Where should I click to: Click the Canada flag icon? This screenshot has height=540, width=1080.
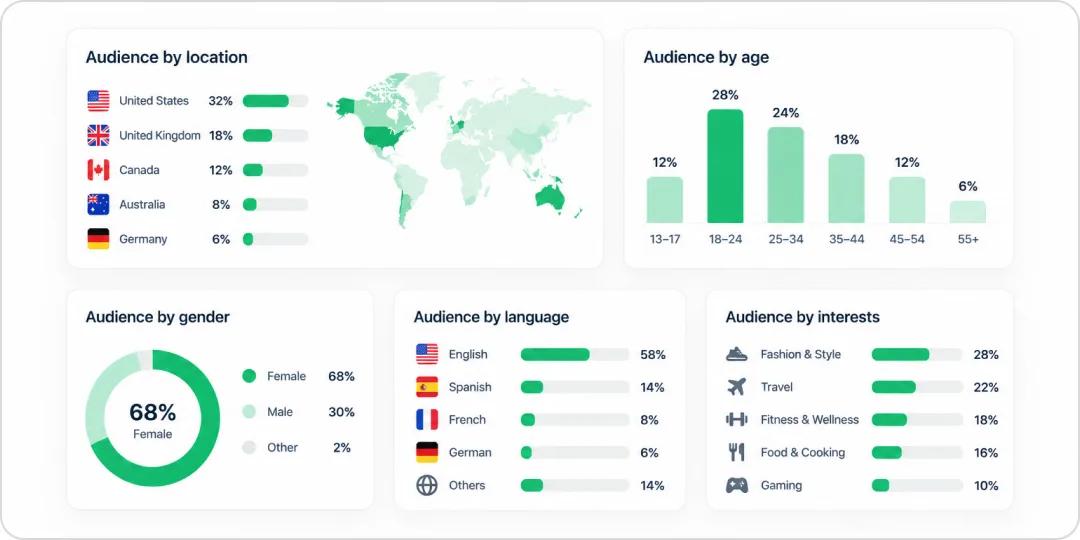coord(98,169)
